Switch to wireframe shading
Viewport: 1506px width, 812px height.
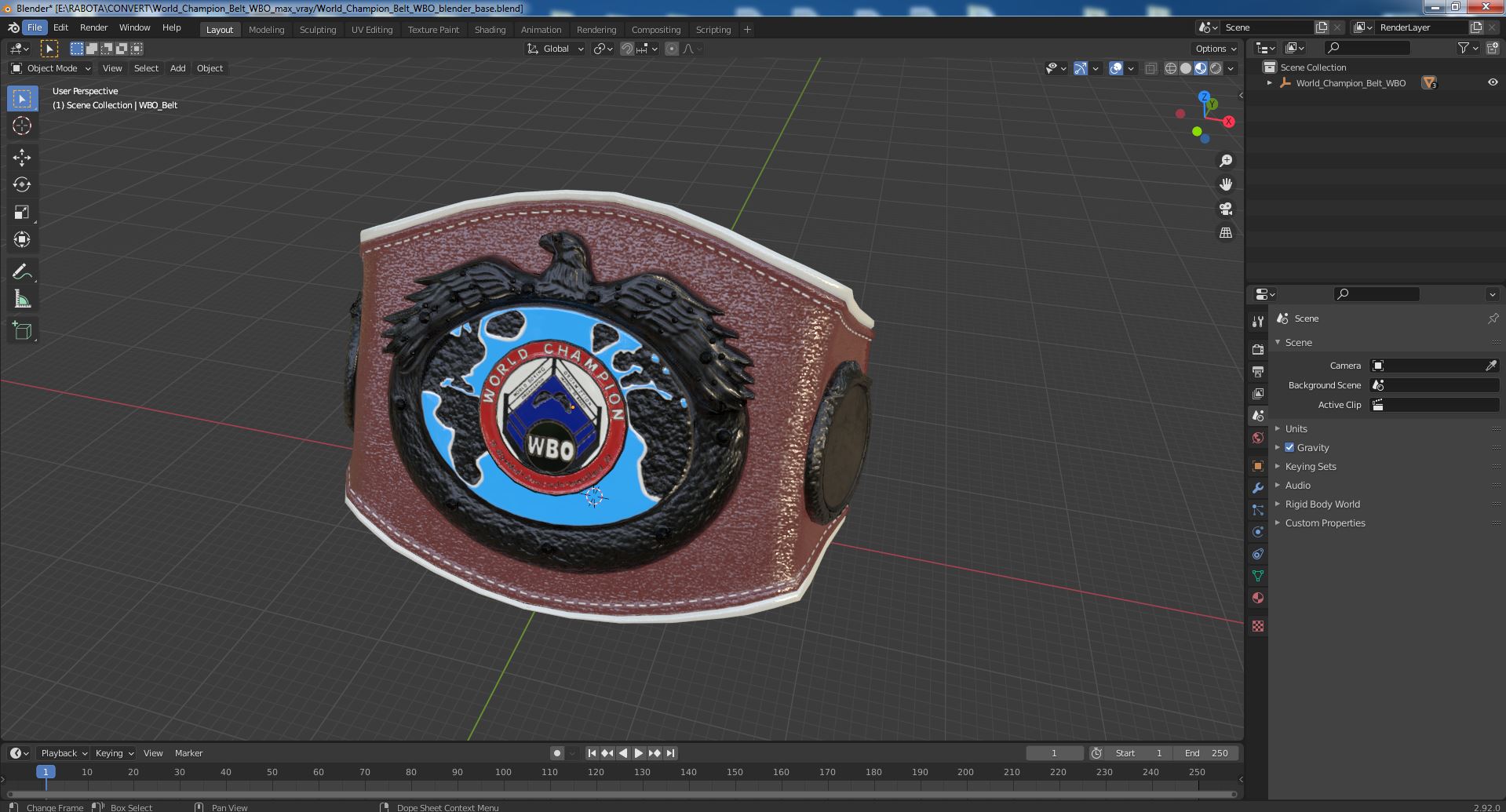click(1171, 68)
